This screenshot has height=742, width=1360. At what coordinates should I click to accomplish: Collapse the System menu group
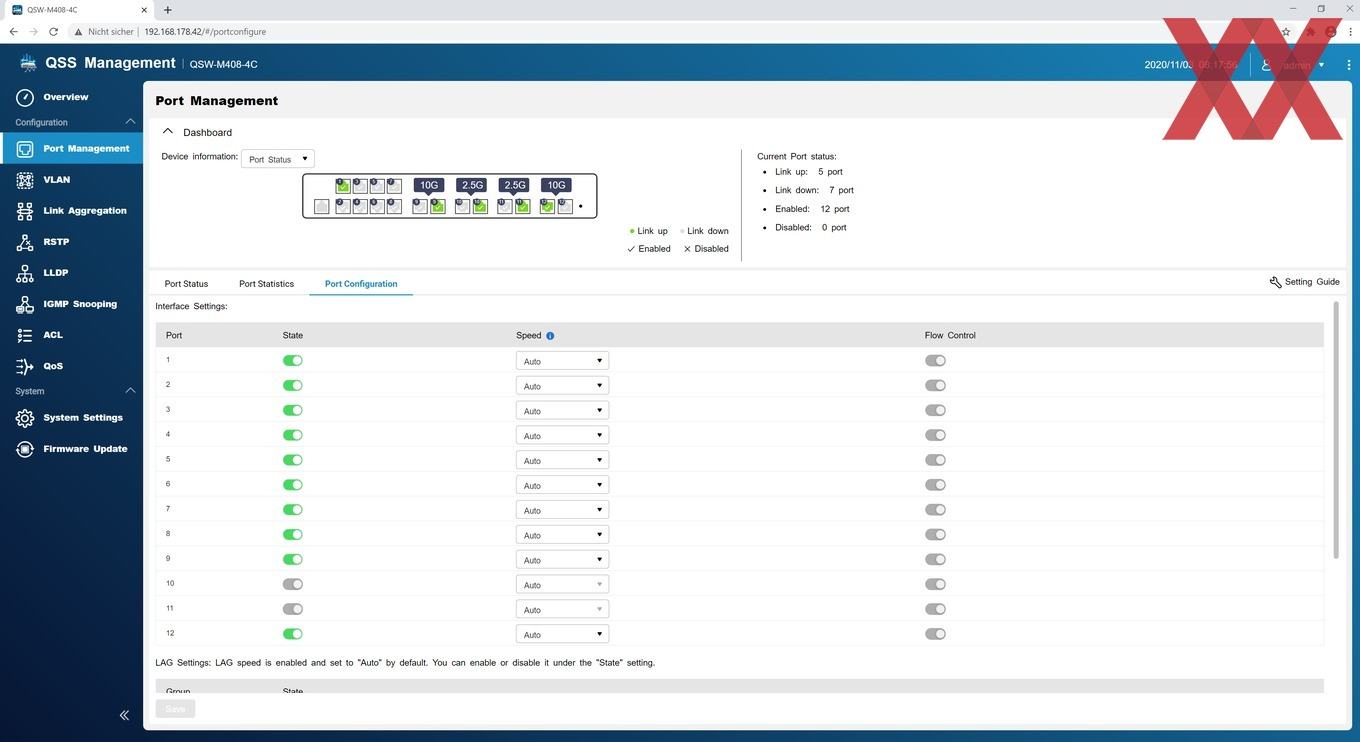click(130, 391)
